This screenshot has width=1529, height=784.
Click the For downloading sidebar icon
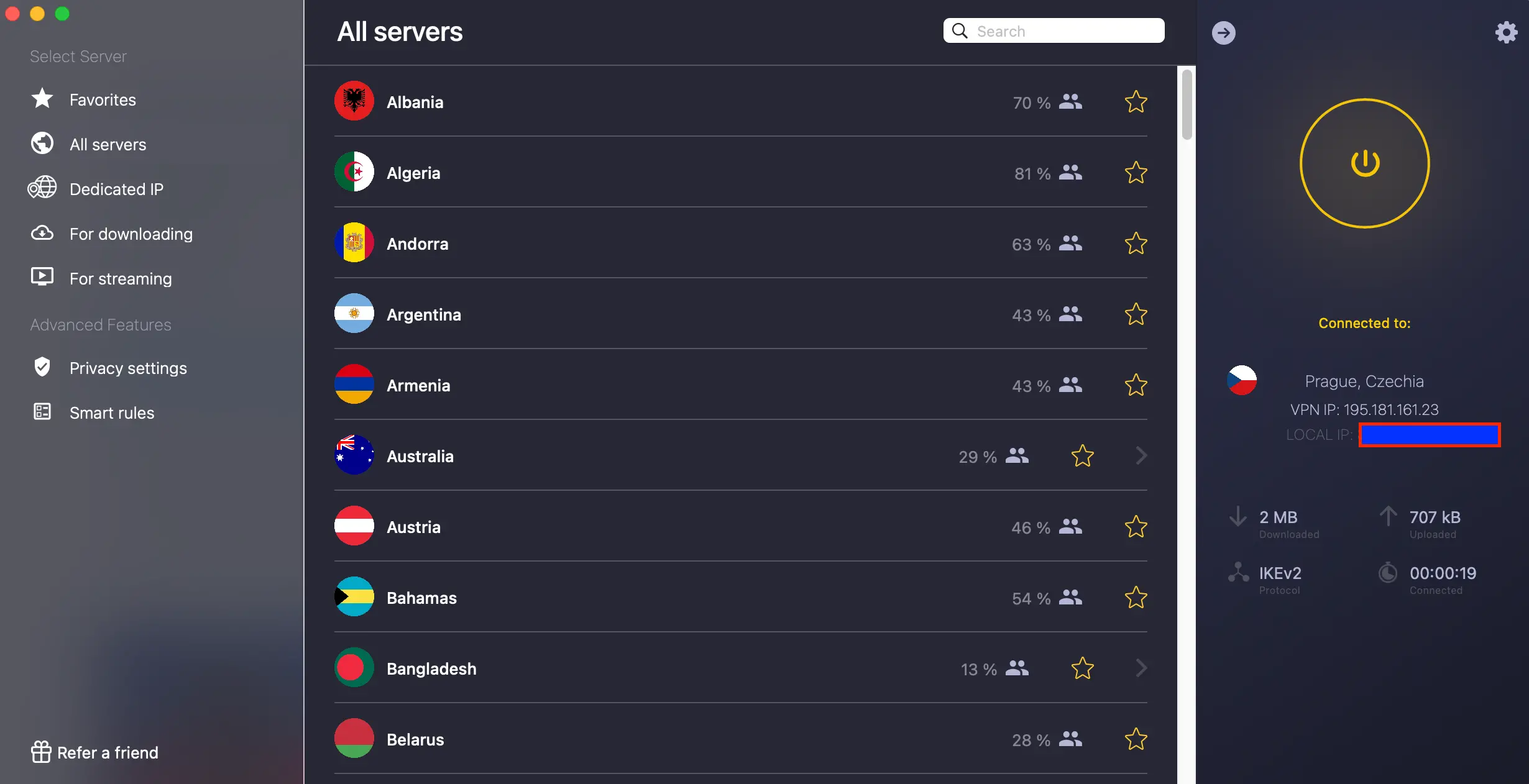(x=42, y=233)
